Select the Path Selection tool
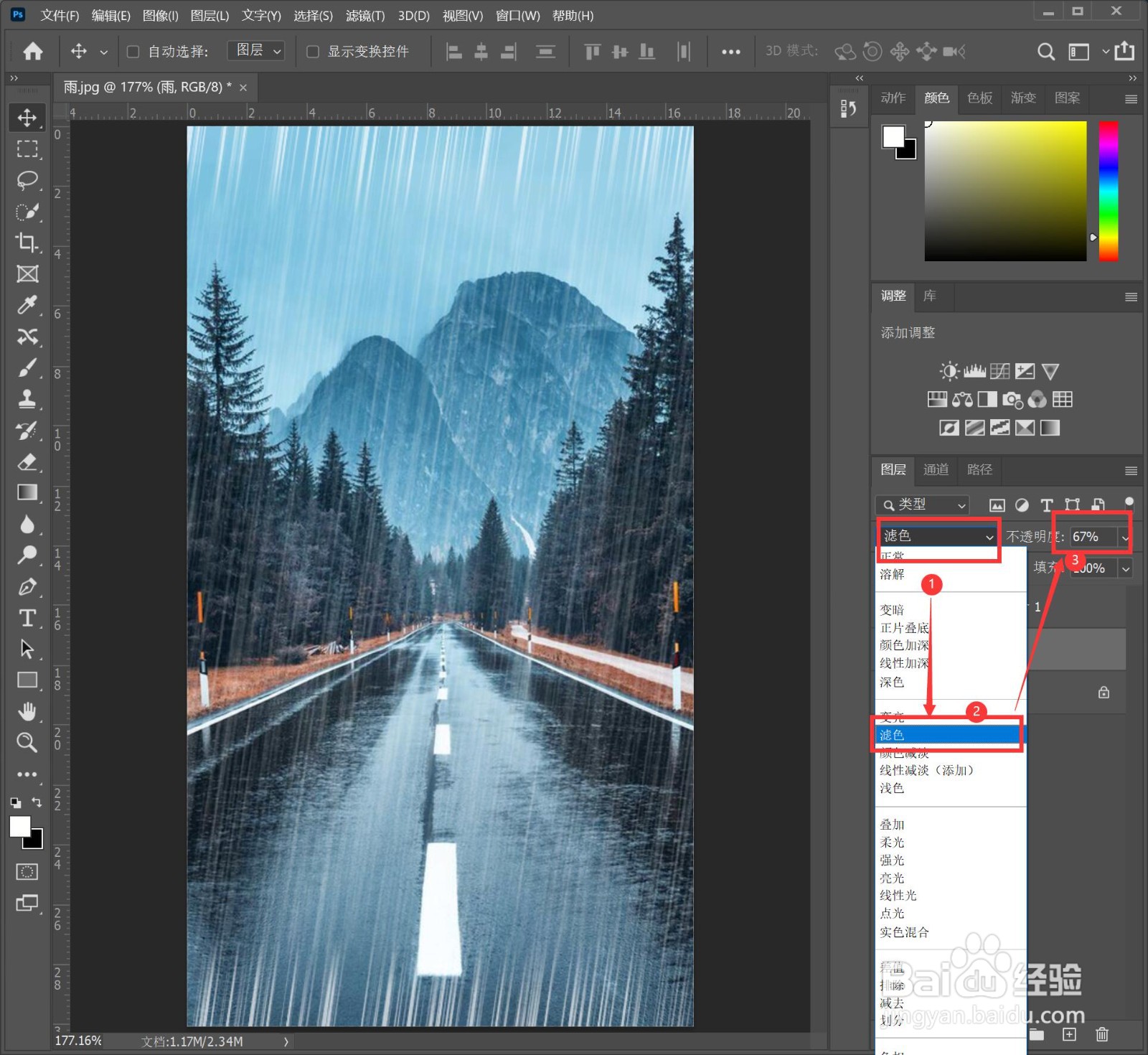1148x1055 pixels. click(27, 649)
